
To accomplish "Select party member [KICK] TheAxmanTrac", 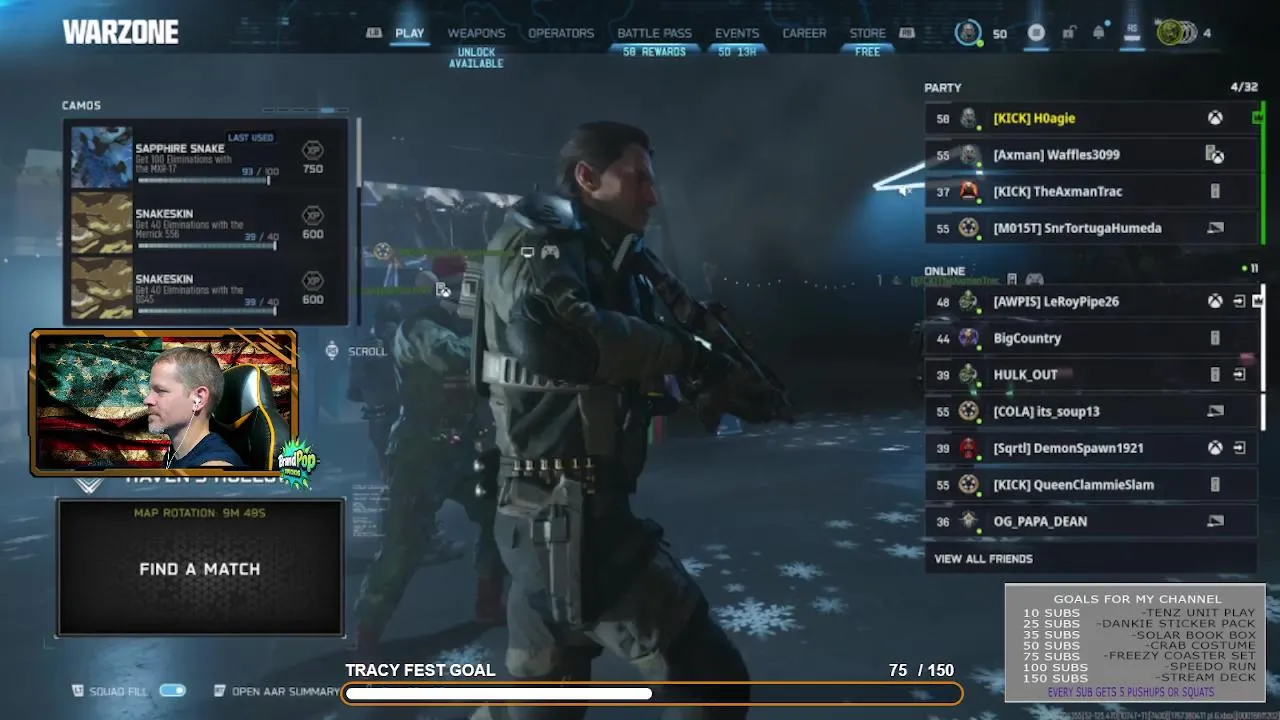I will pyautogui.click(x=1090, y=191).
